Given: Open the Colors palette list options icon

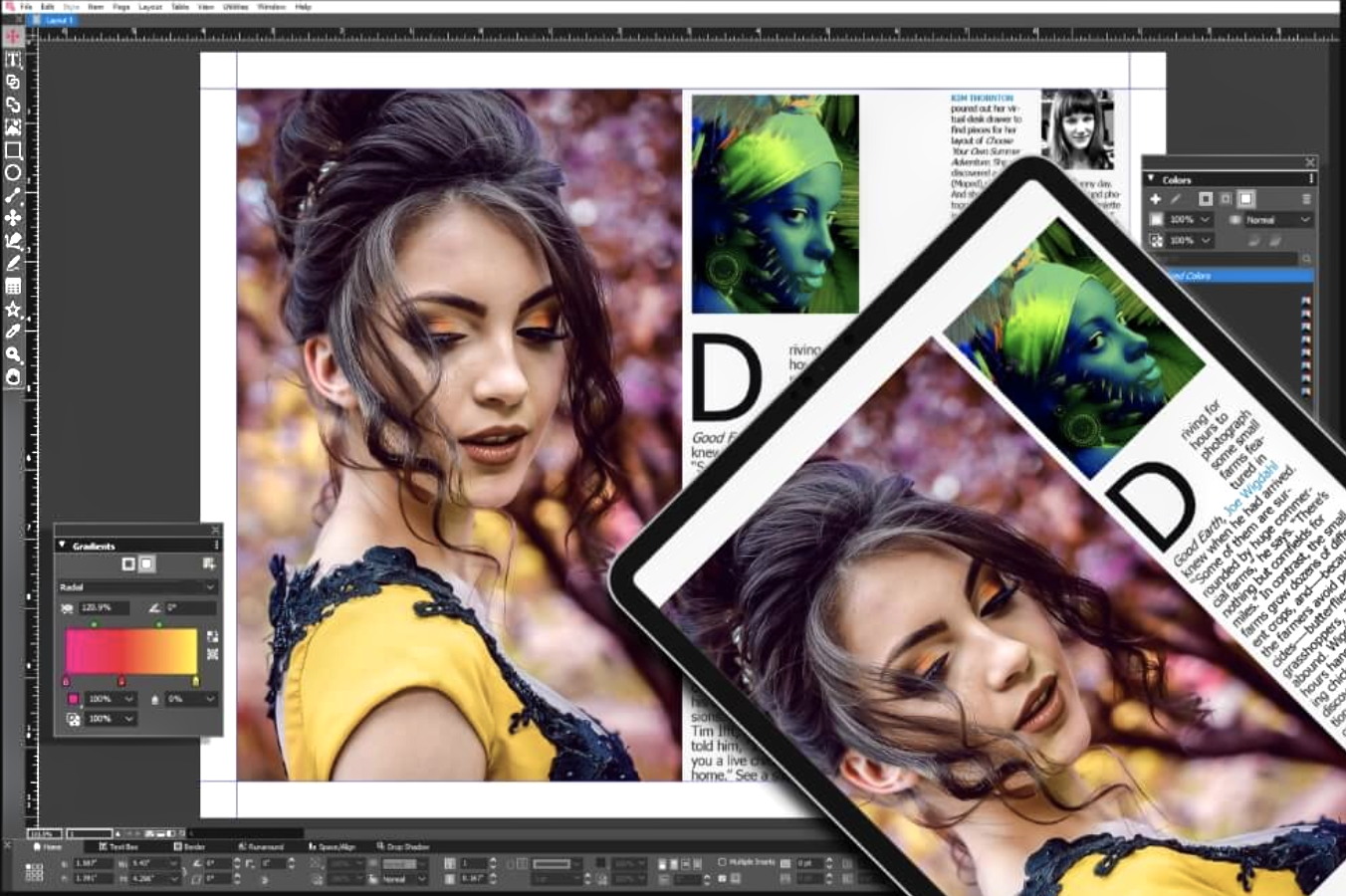Looking at the screenshot, I should (1306, 199).
